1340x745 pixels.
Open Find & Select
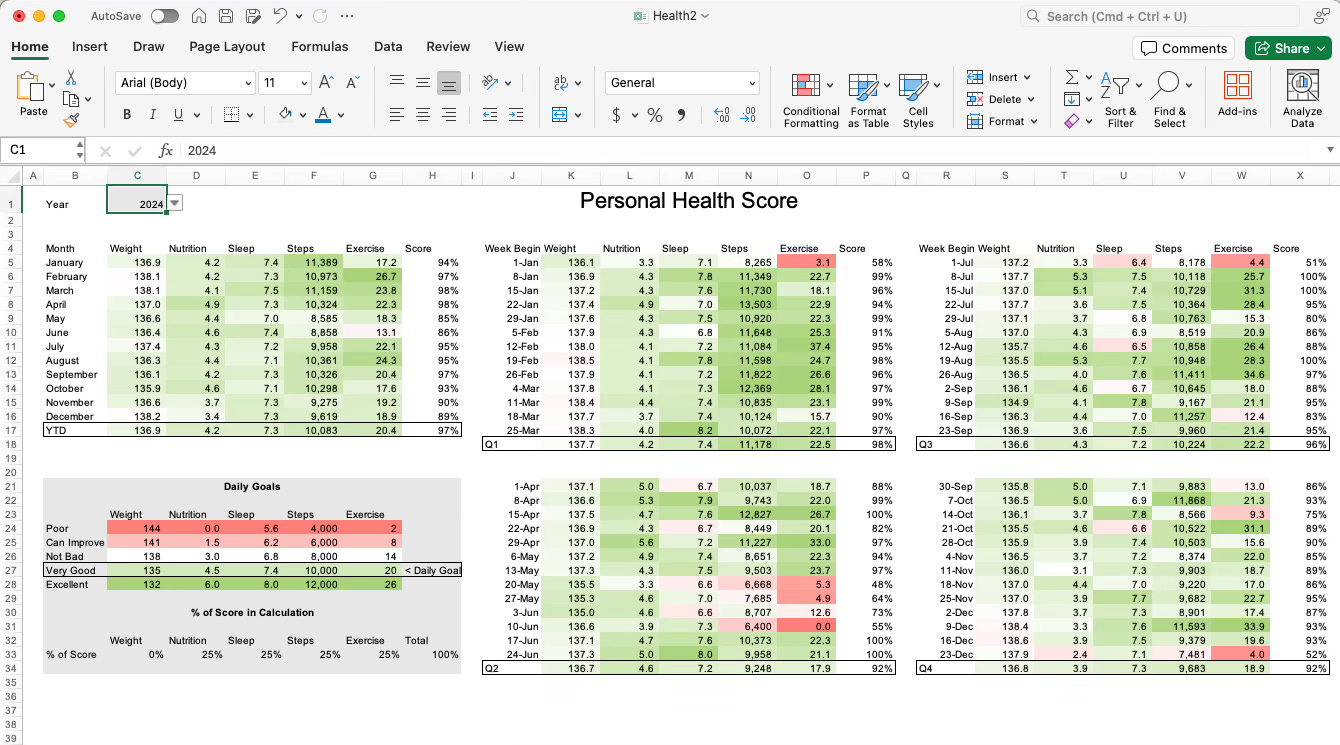(x=1170, y=99)
